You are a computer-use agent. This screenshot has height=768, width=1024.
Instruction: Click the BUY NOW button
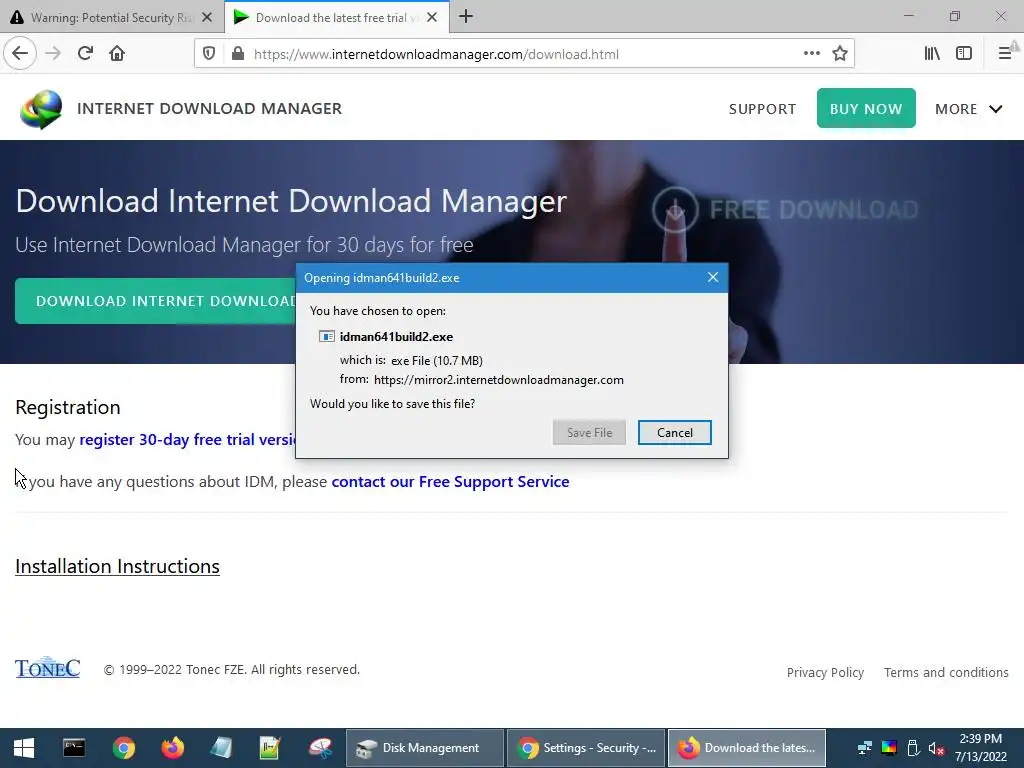point(866,108)
